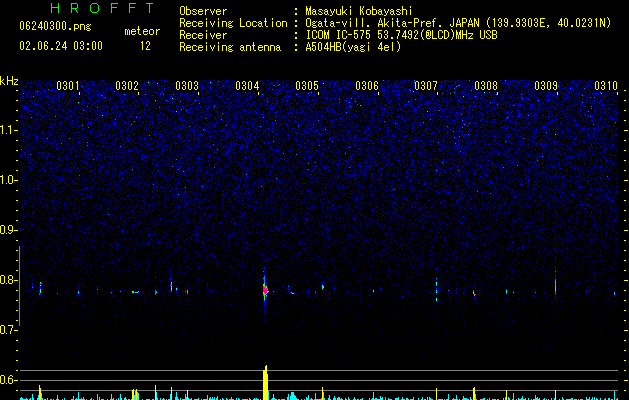This screenshot has height=400, width=629.
Task: Click the timestamp 02.06.24 03:00
Action: 61,46
